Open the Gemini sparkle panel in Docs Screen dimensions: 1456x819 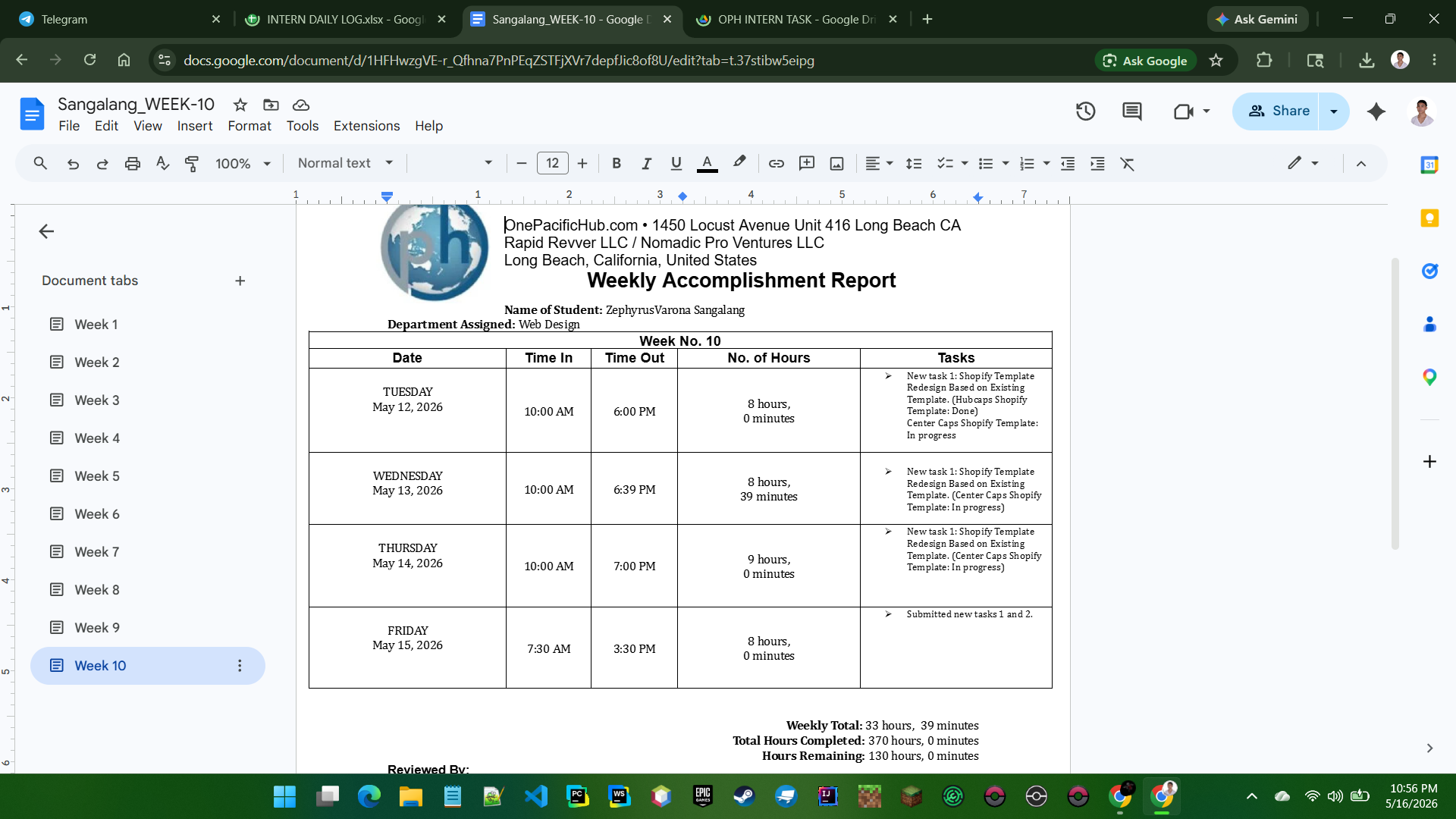pyautogui.click(x=1376, y=111)
